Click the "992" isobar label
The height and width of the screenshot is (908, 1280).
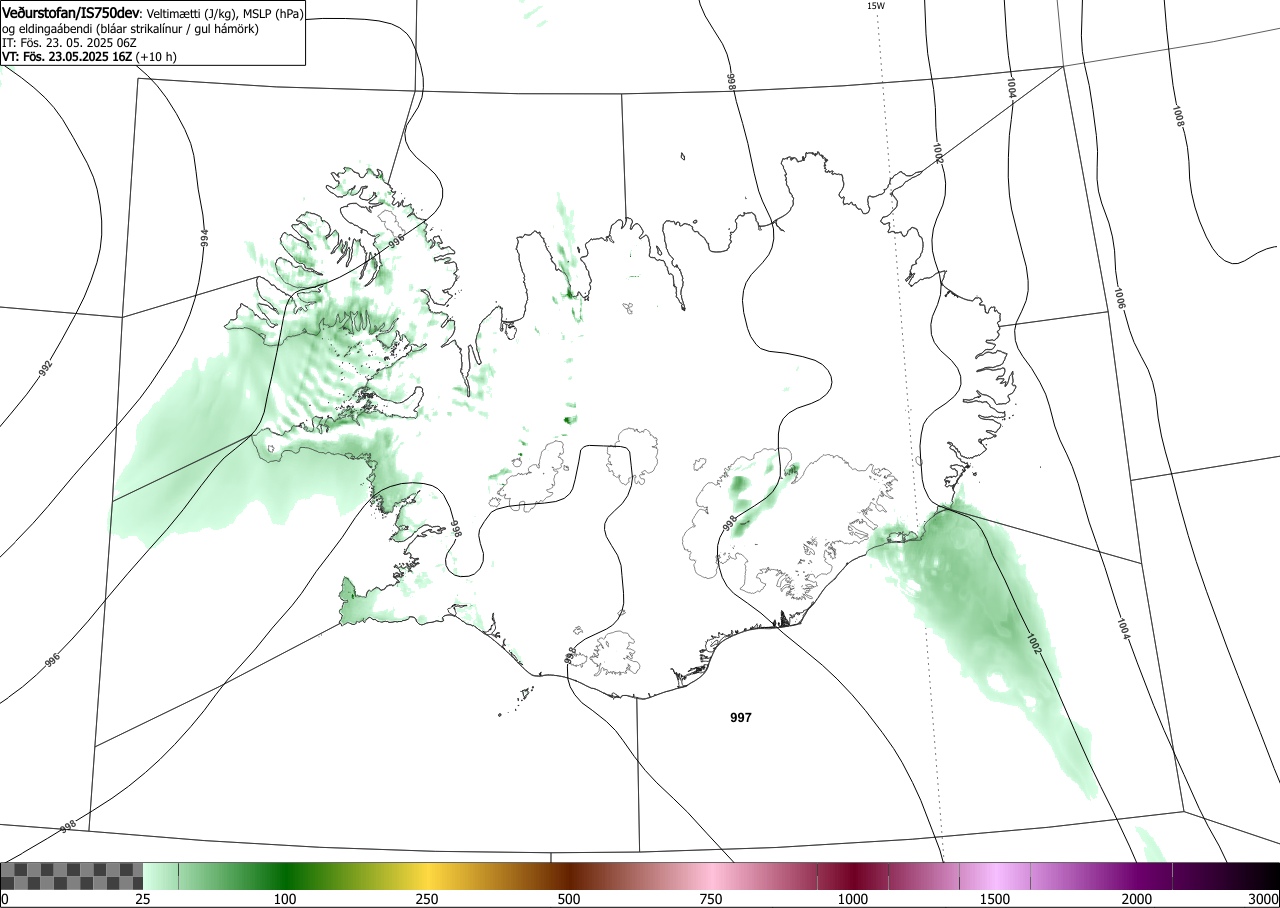click(x=45, y=367)
